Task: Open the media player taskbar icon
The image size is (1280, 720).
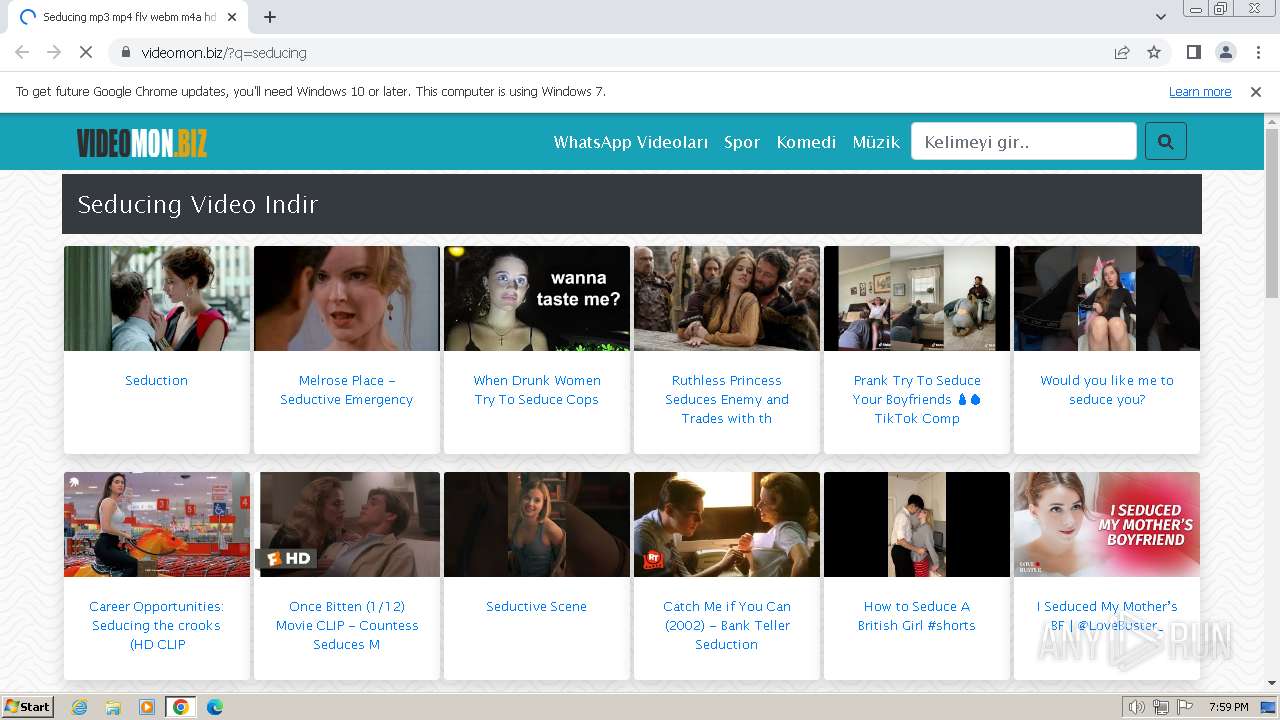Action: tap(147, 707)
